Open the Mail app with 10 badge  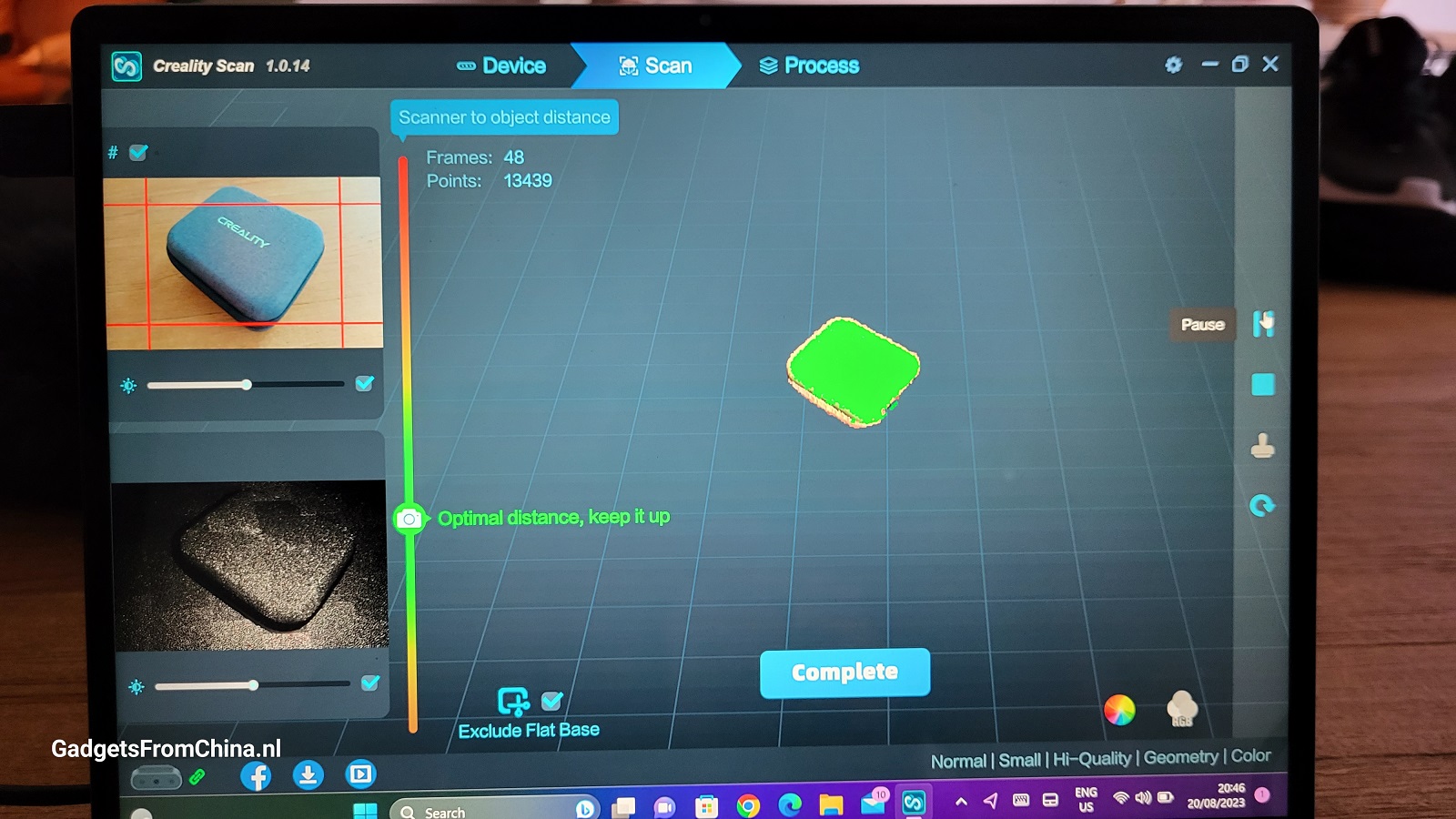click(874, 803)
